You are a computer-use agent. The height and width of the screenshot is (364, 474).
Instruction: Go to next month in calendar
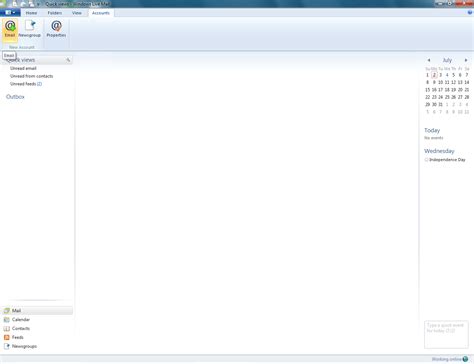click(466, 60)
